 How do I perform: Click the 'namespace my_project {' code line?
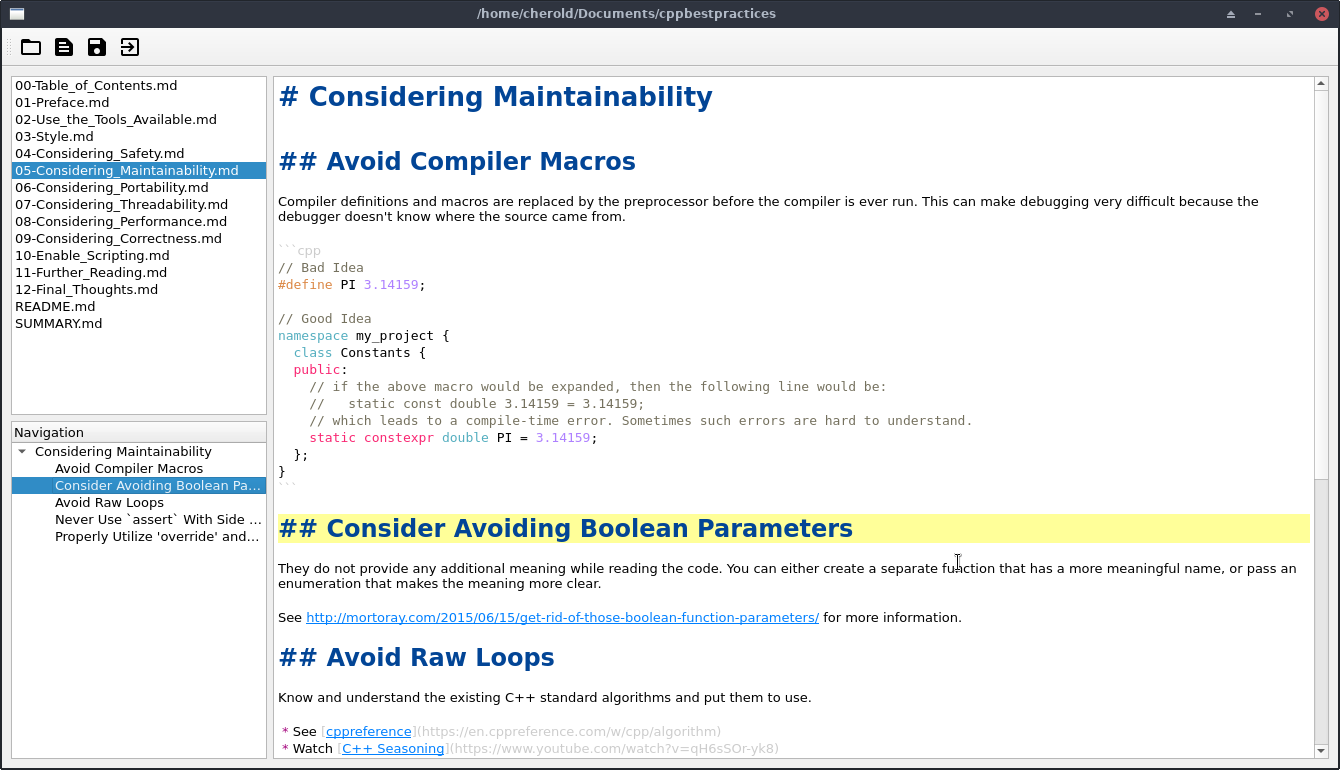tap(364, 336)
